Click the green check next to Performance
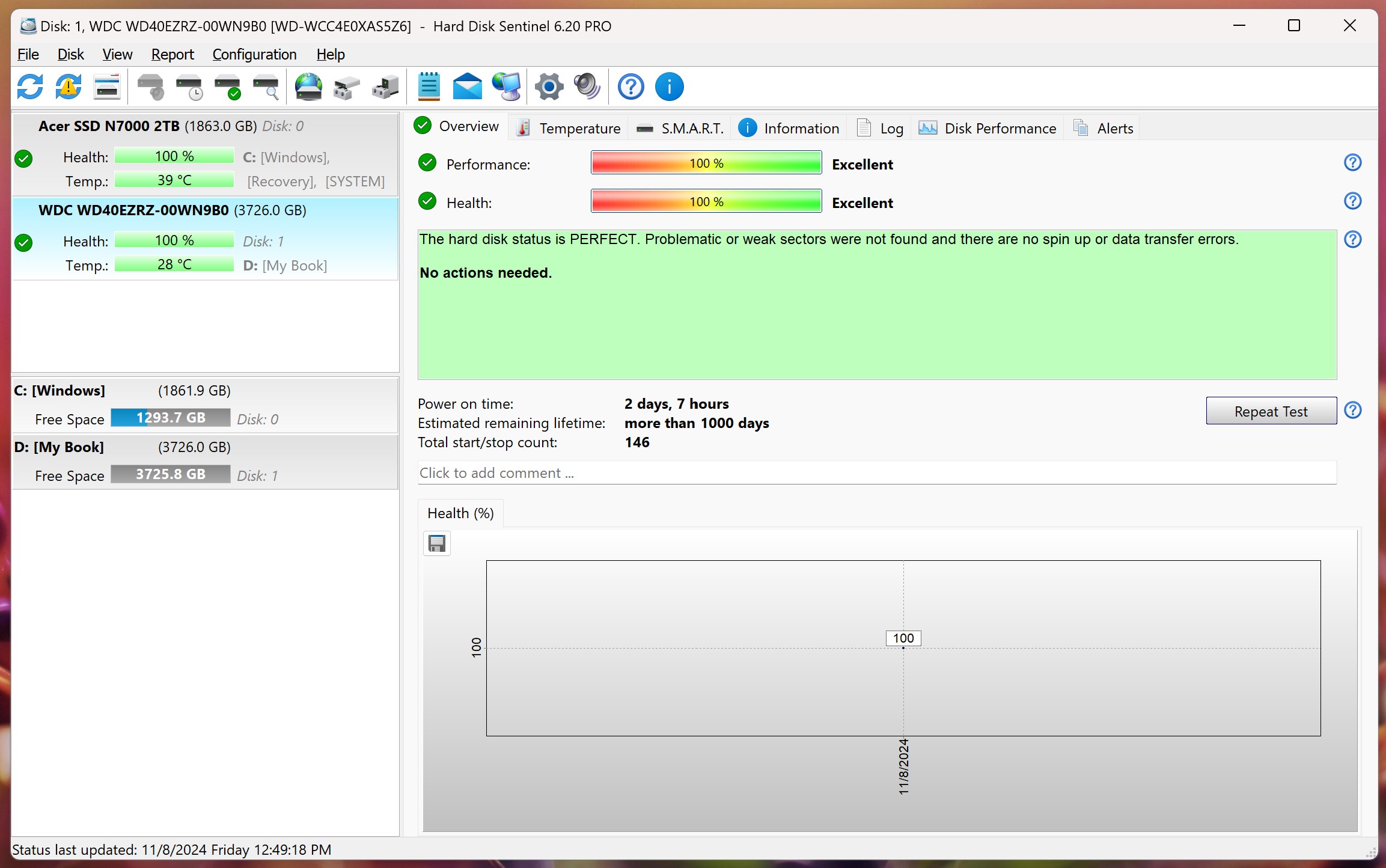This screenshot has height=868, width=1386. point(427,162)
